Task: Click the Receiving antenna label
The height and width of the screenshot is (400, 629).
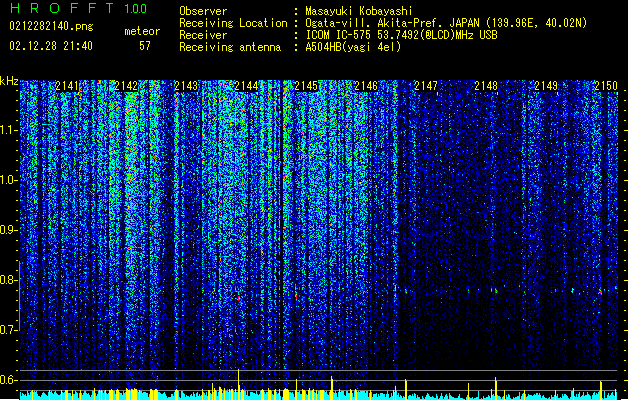Action: (x=230, y=47)
